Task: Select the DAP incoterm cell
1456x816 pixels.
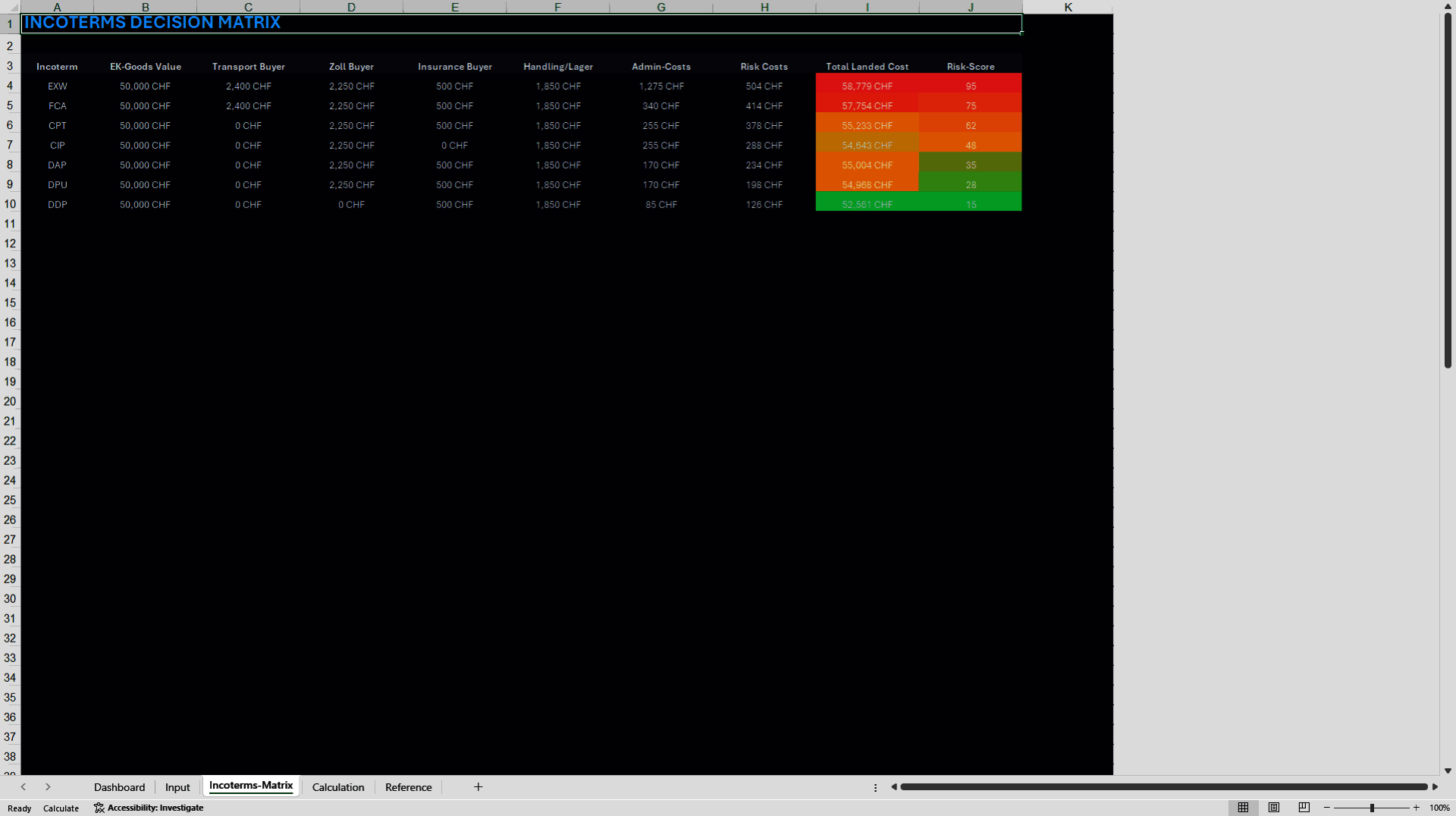Action: coord(57,165)
